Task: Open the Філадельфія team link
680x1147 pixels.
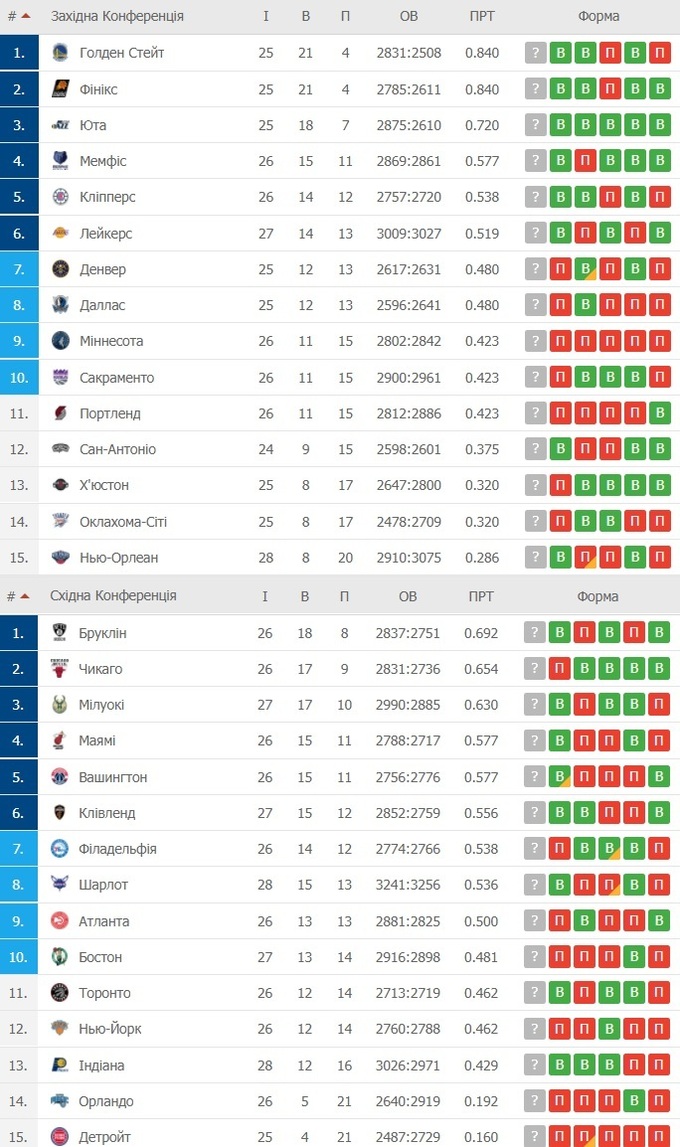Action: tap(117, 849)
